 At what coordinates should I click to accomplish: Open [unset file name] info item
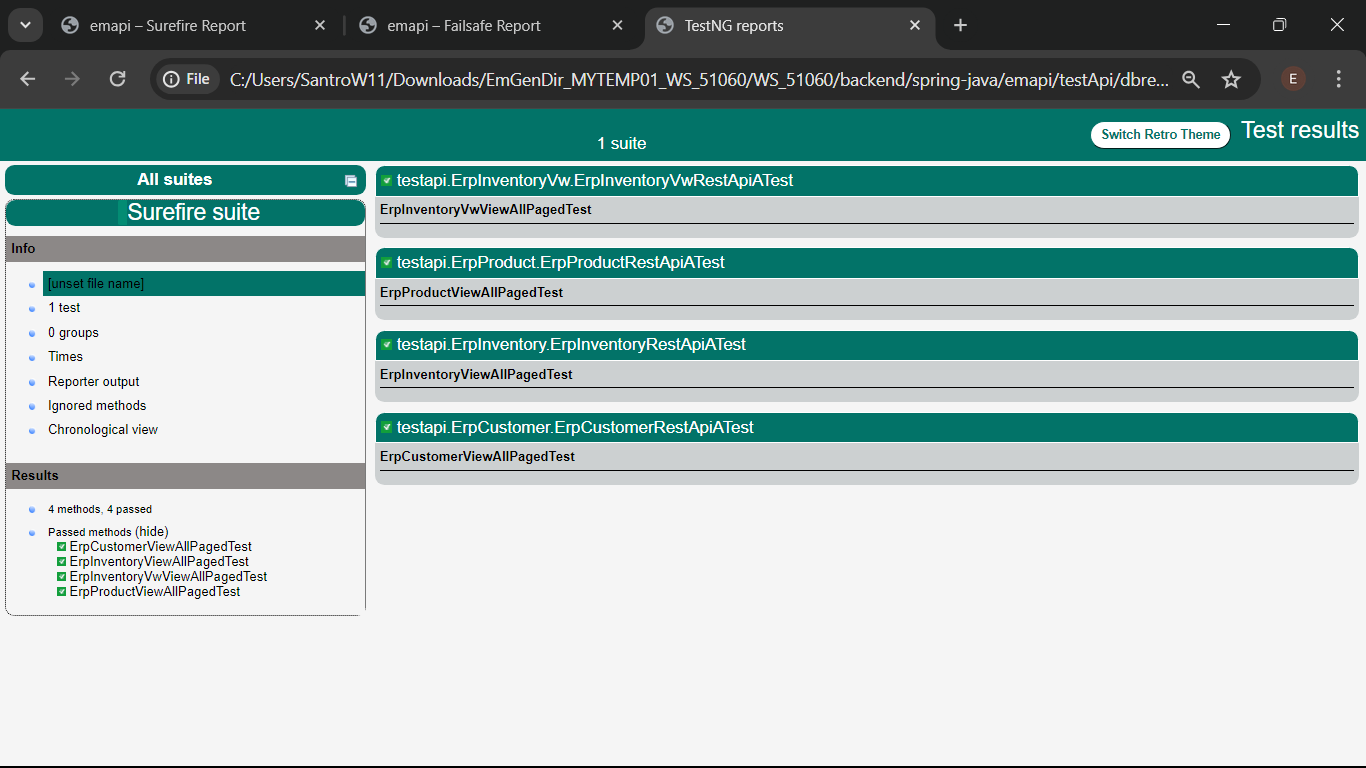click(204, 283)
